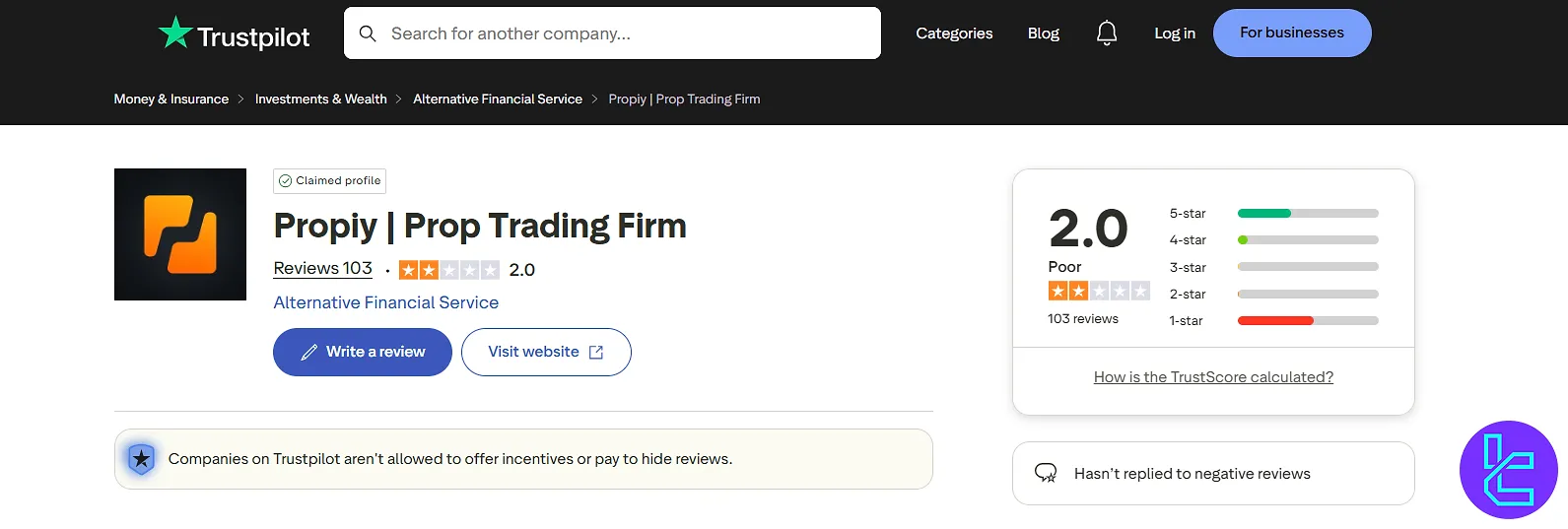The image size is (1568, 529).
Task: Click the Propiy company logo thumbnail
Action: point(180,234)
